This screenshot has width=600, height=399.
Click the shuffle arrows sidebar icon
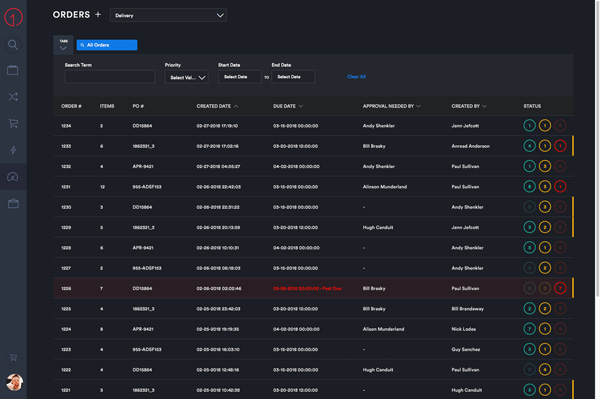click(x=13, y=96)
